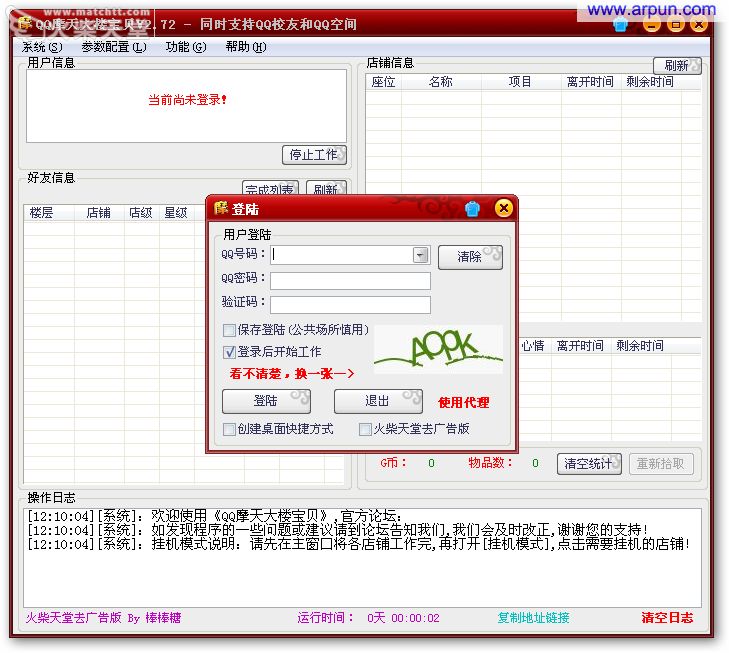This screenshot has width=729, height=653.
Task: Open the 功能(G) menu
Action: click(x=186, y=47)
